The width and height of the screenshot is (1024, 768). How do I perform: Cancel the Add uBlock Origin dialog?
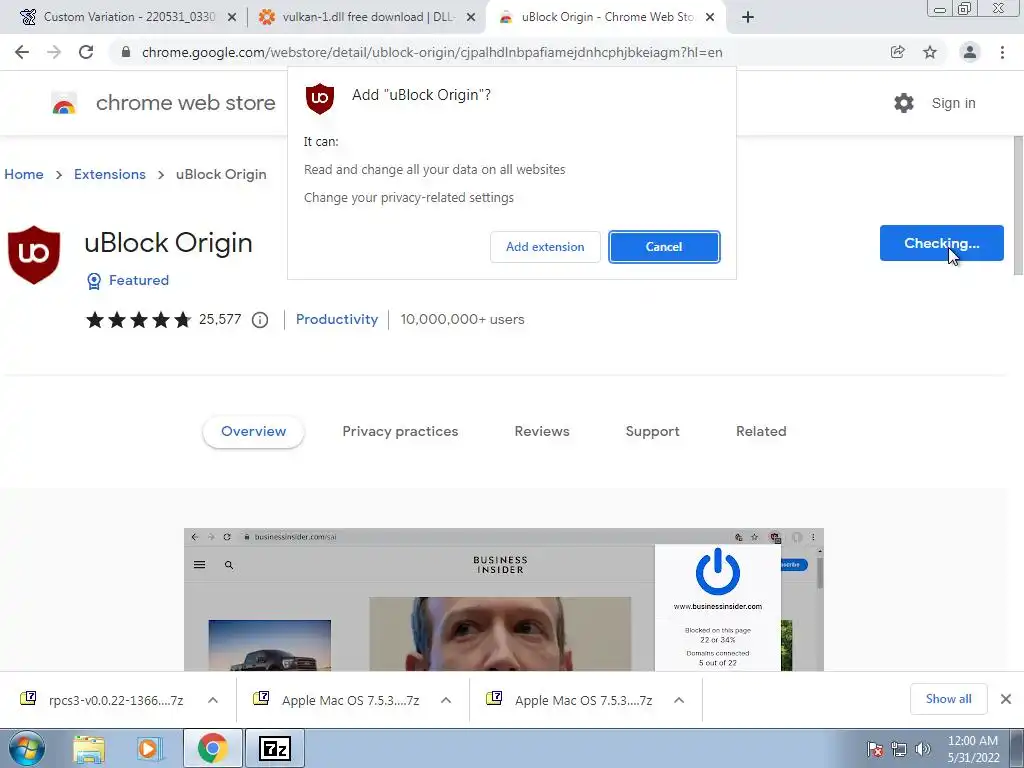664,247
